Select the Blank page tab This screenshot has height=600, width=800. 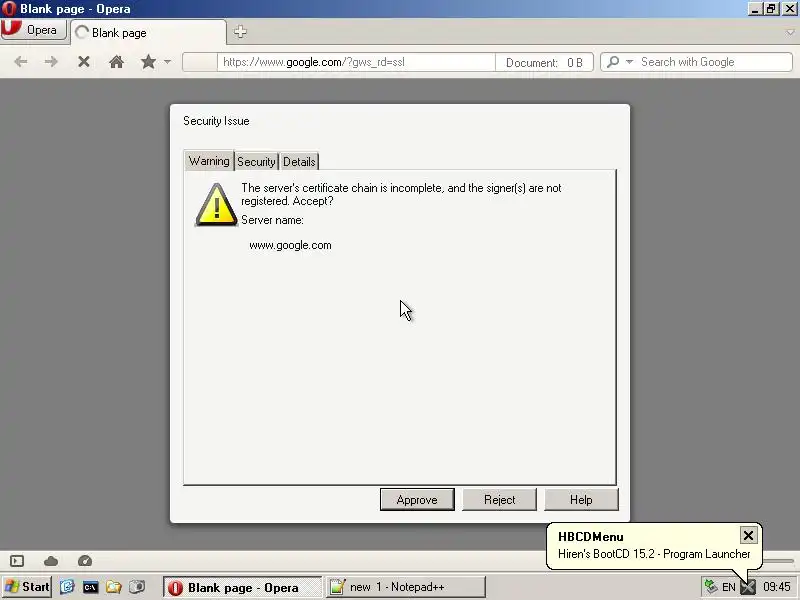[148, 33]
